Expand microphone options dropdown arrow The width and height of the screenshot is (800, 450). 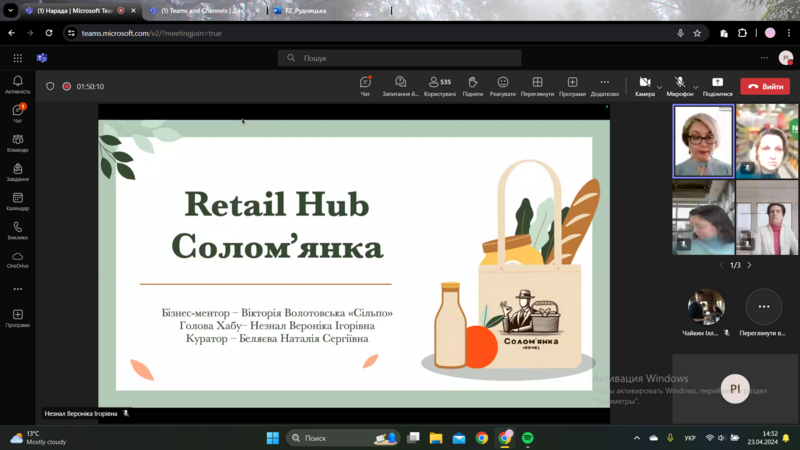point(695,87)
